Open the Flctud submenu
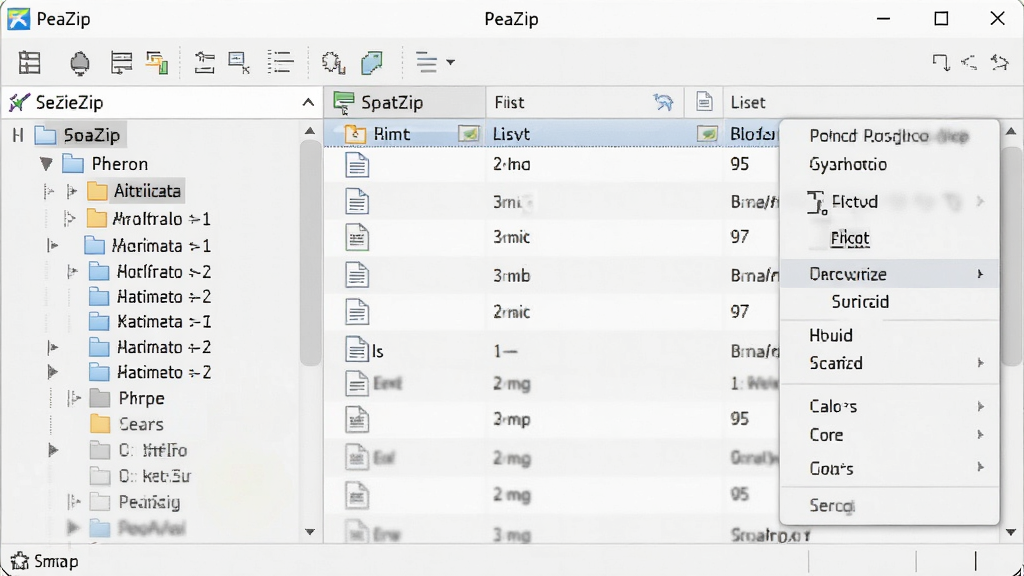The image size is (1024, 576). [889, 202]
